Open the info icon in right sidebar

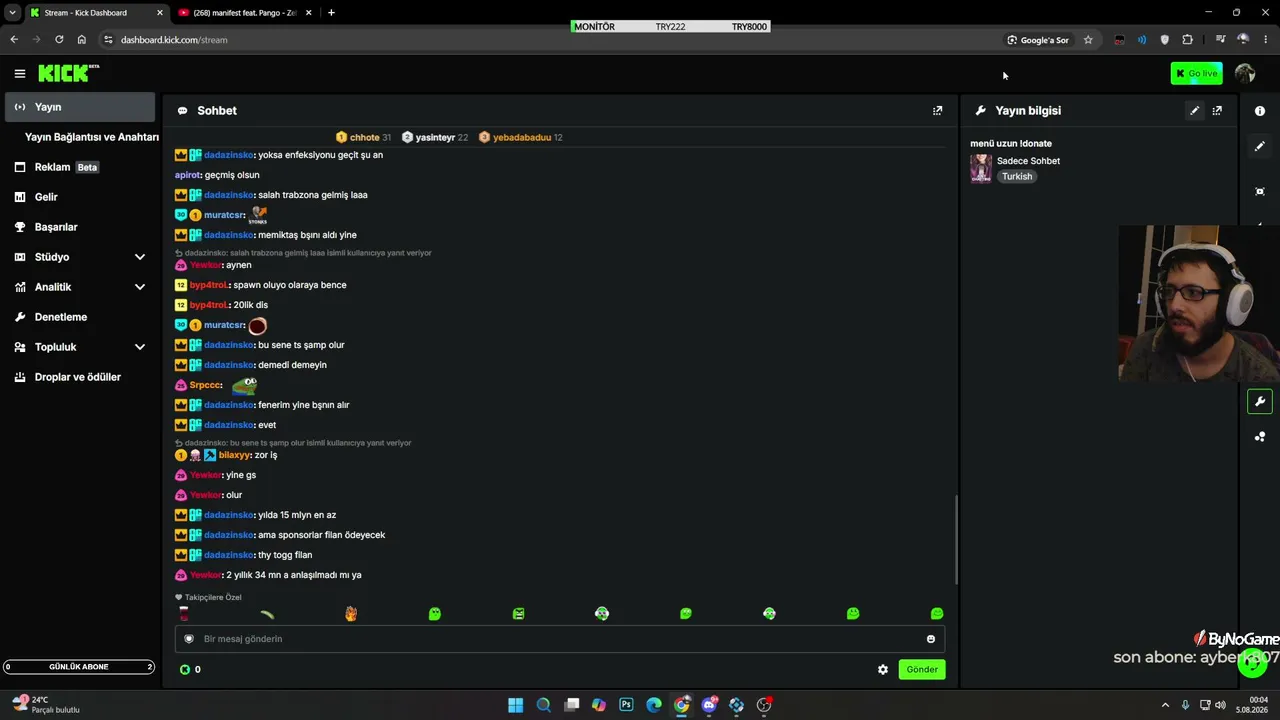tap(1260, 111)
